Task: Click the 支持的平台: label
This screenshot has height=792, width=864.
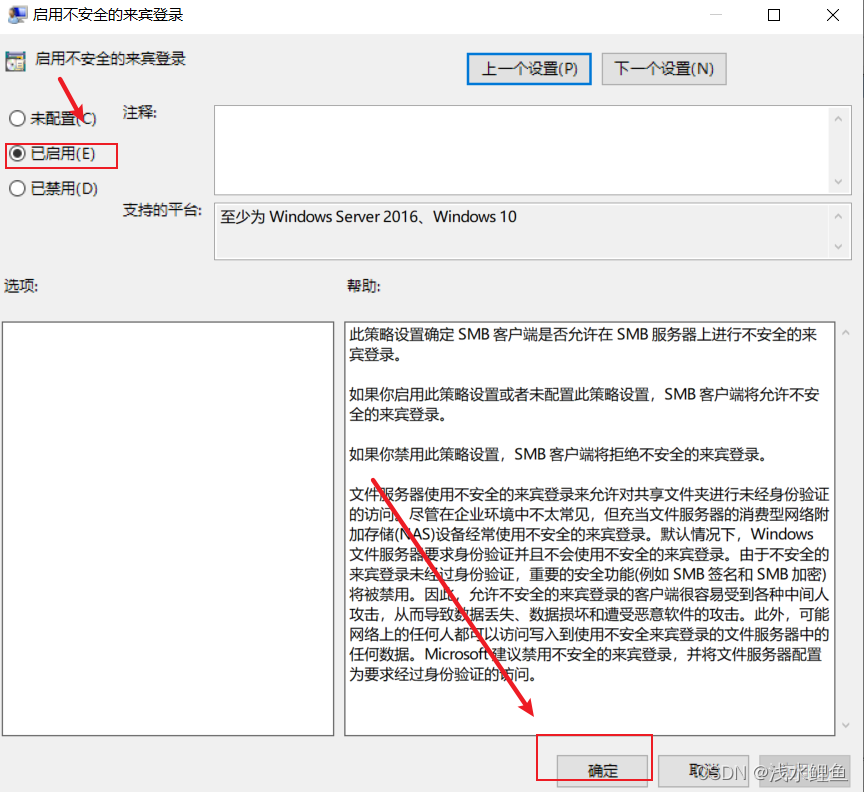Action: click(x=162, y=210)
